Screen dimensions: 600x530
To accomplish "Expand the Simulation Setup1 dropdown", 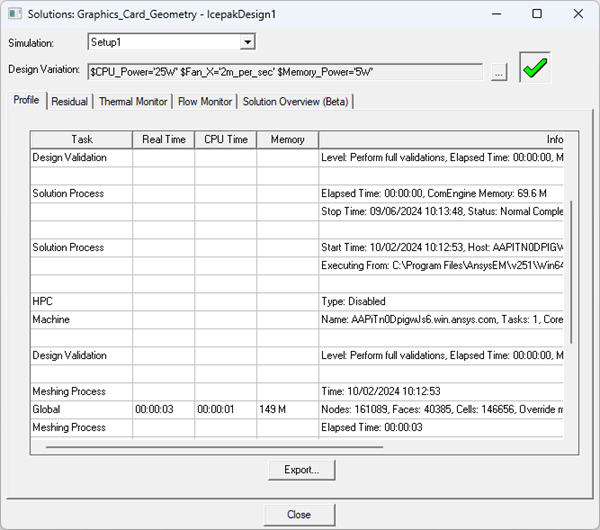I will [x=248, y=42].
